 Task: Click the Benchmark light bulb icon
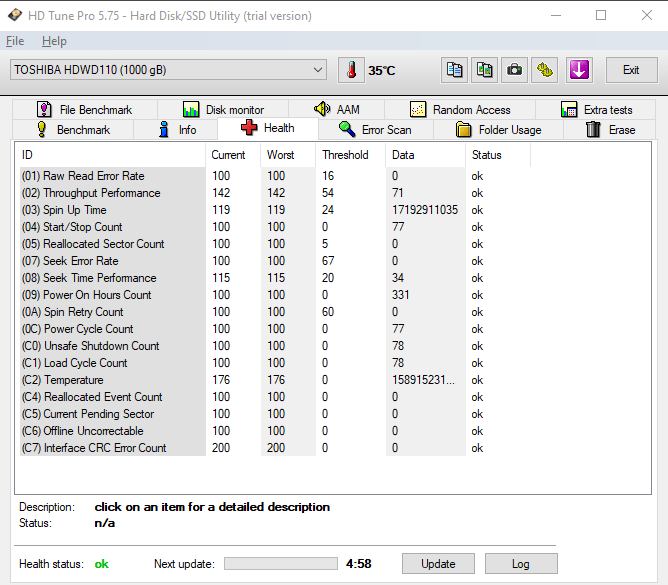42,129
